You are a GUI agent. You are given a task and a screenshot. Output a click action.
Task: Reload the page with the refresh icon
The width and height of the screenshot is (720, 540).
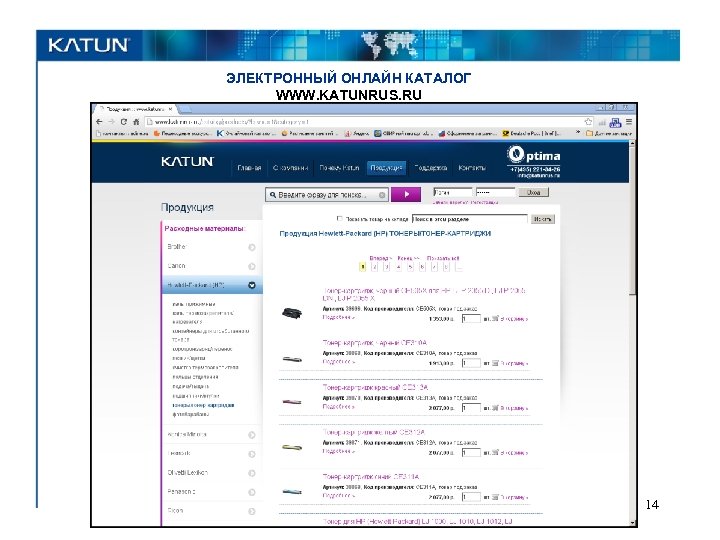tap(124, 122)
